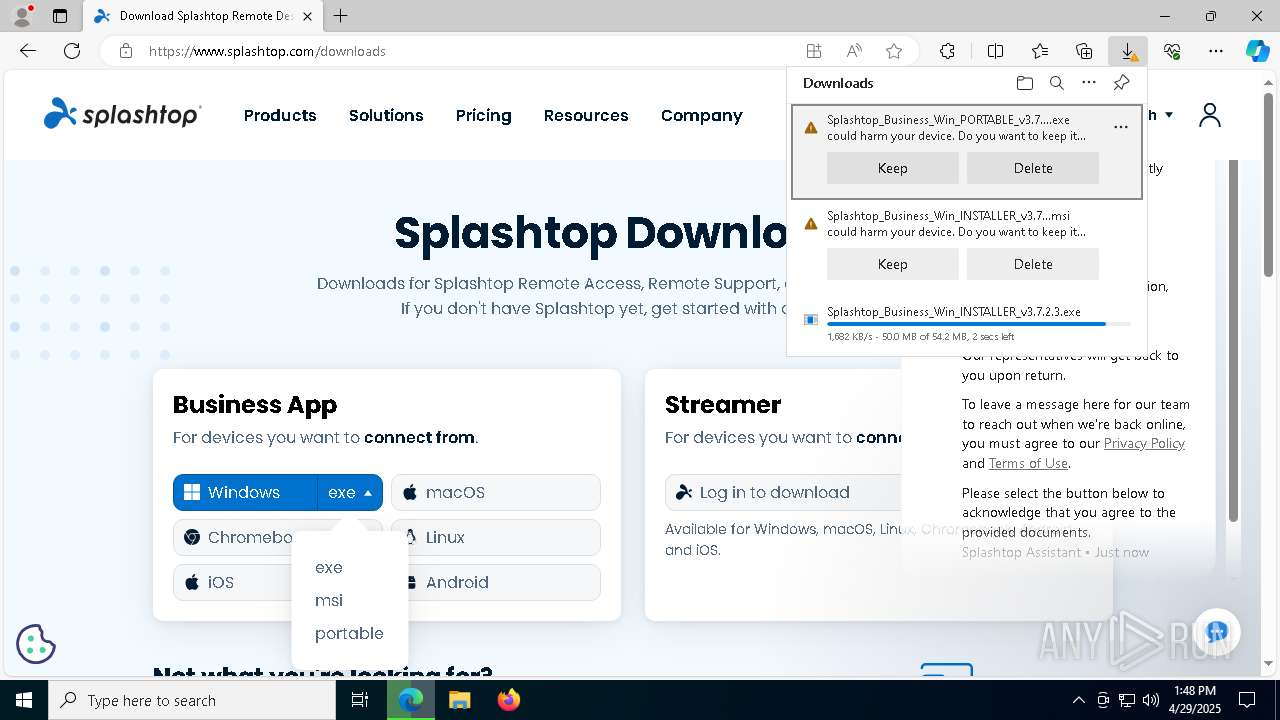Close the Downloads toolbar button
This screenshot has height=720, width=1280.
click(1128, 51)
